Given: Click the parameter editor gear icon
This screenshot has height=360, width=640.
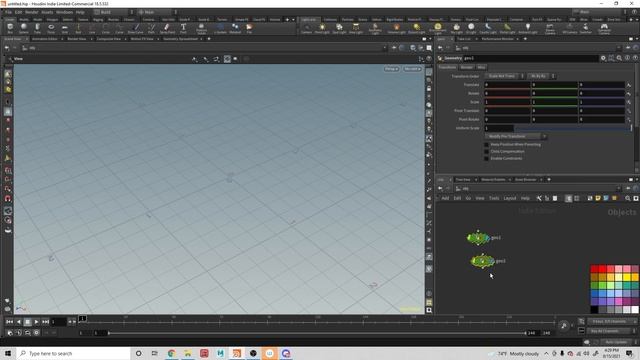Looking at the screenshot, I should click(x=603, y=58).
